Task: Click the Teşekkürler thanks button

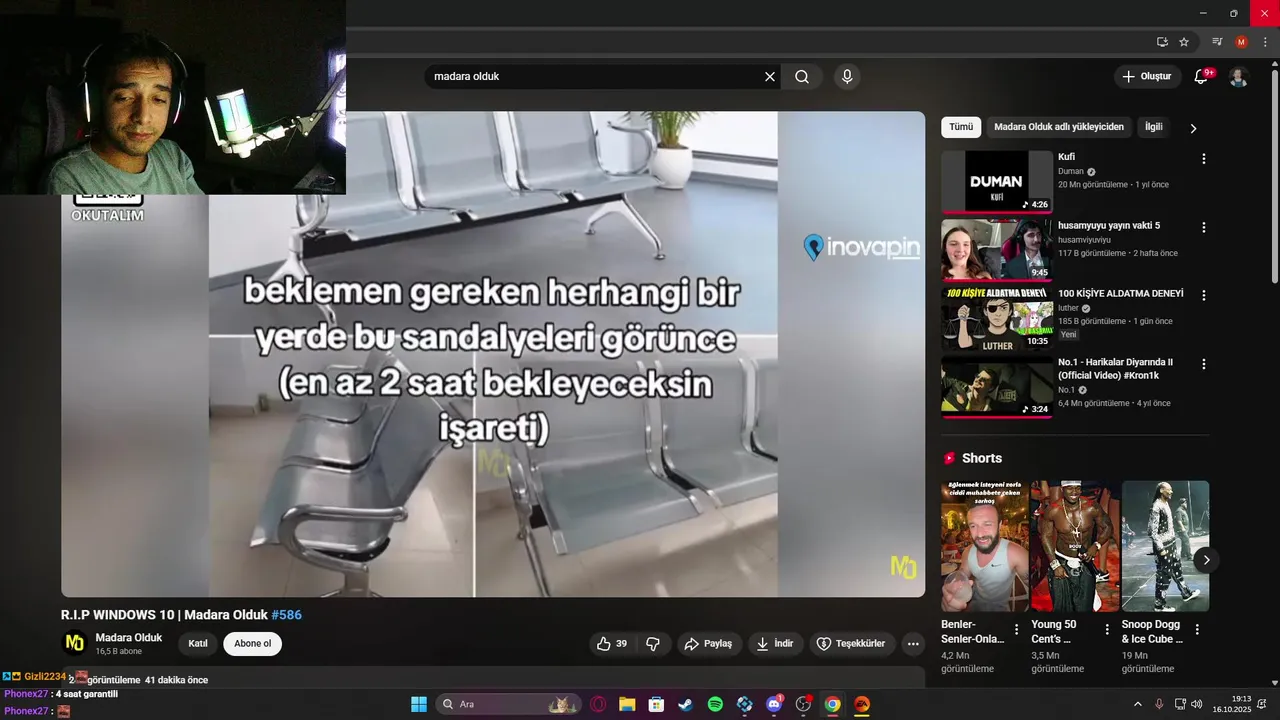Action: (851, 644)
